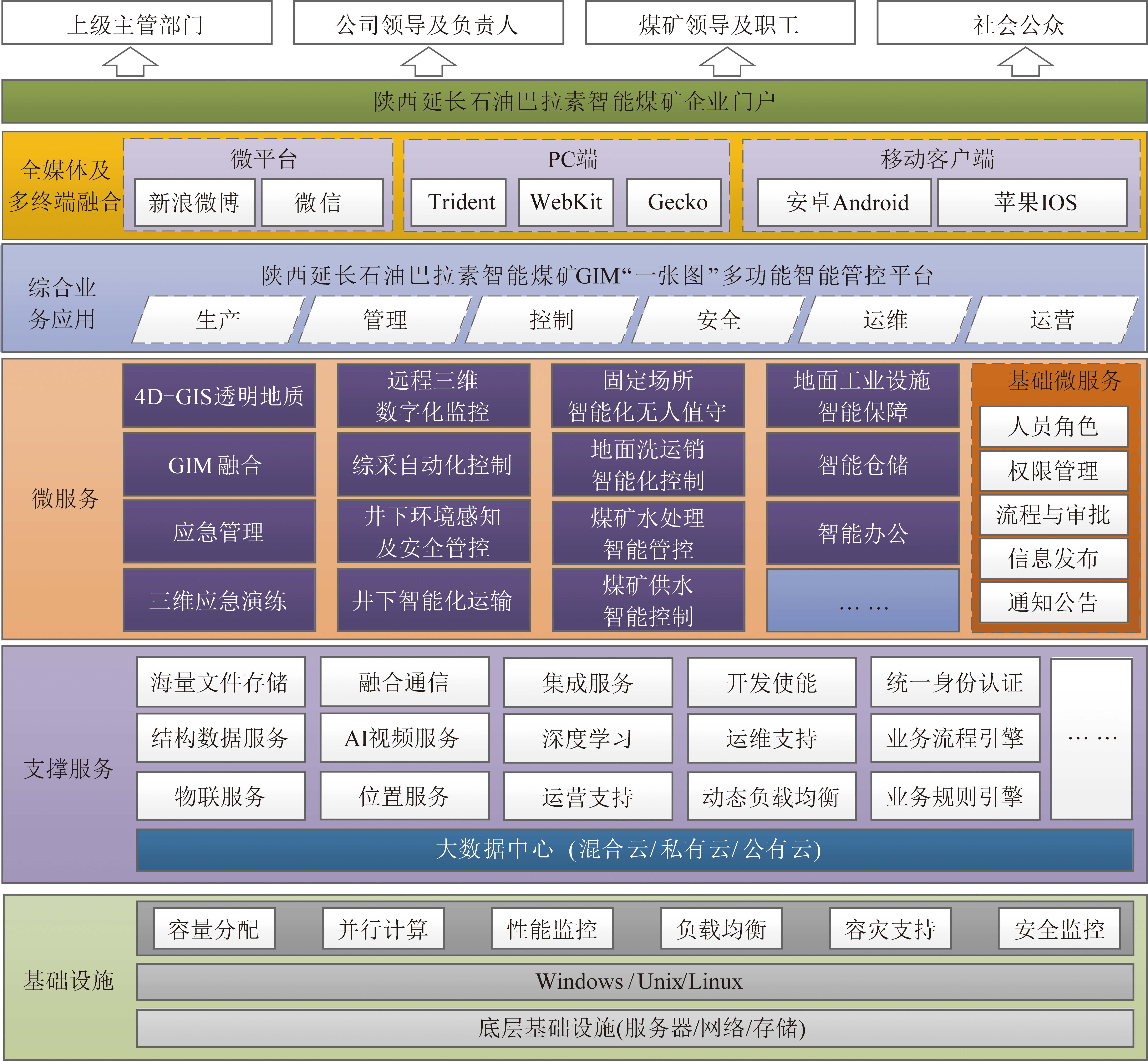Select the 流程与审批 item
This screenshot has width=1148, height=1062.
(x=1054, y=514)
